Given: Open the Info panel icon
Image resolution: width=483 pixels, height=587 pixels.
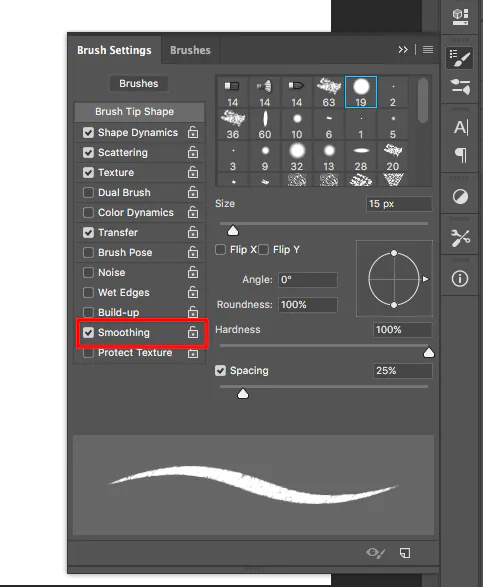Looking at the screenshot, I should 460,279.
